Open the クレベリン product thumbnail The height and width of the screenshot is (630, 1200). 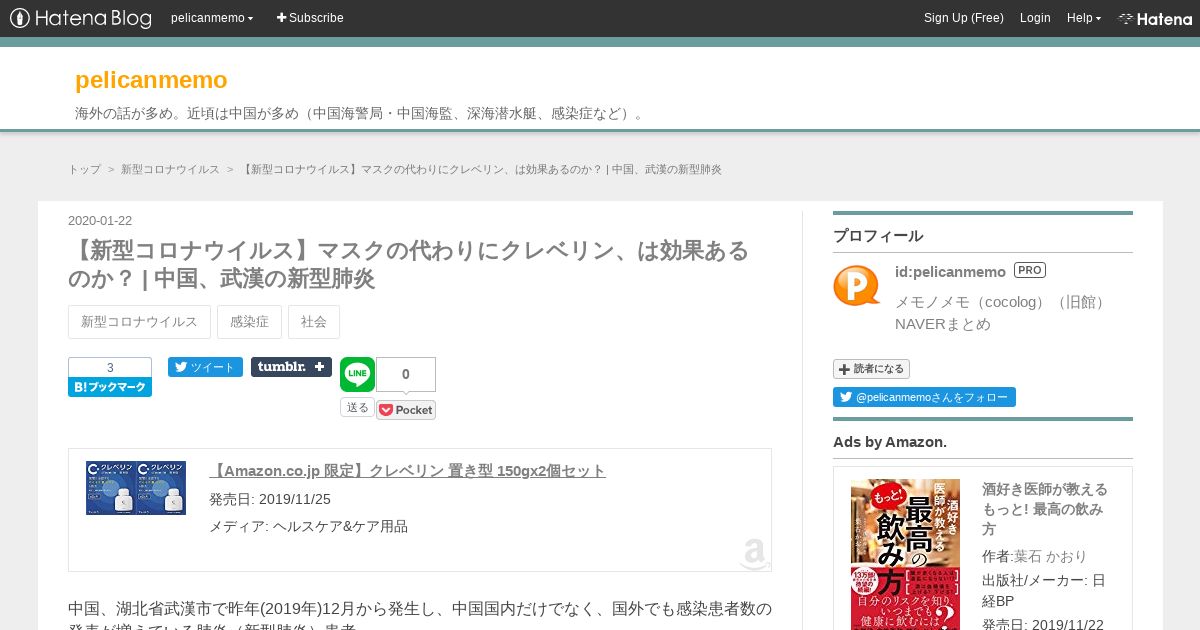(136, 488)
